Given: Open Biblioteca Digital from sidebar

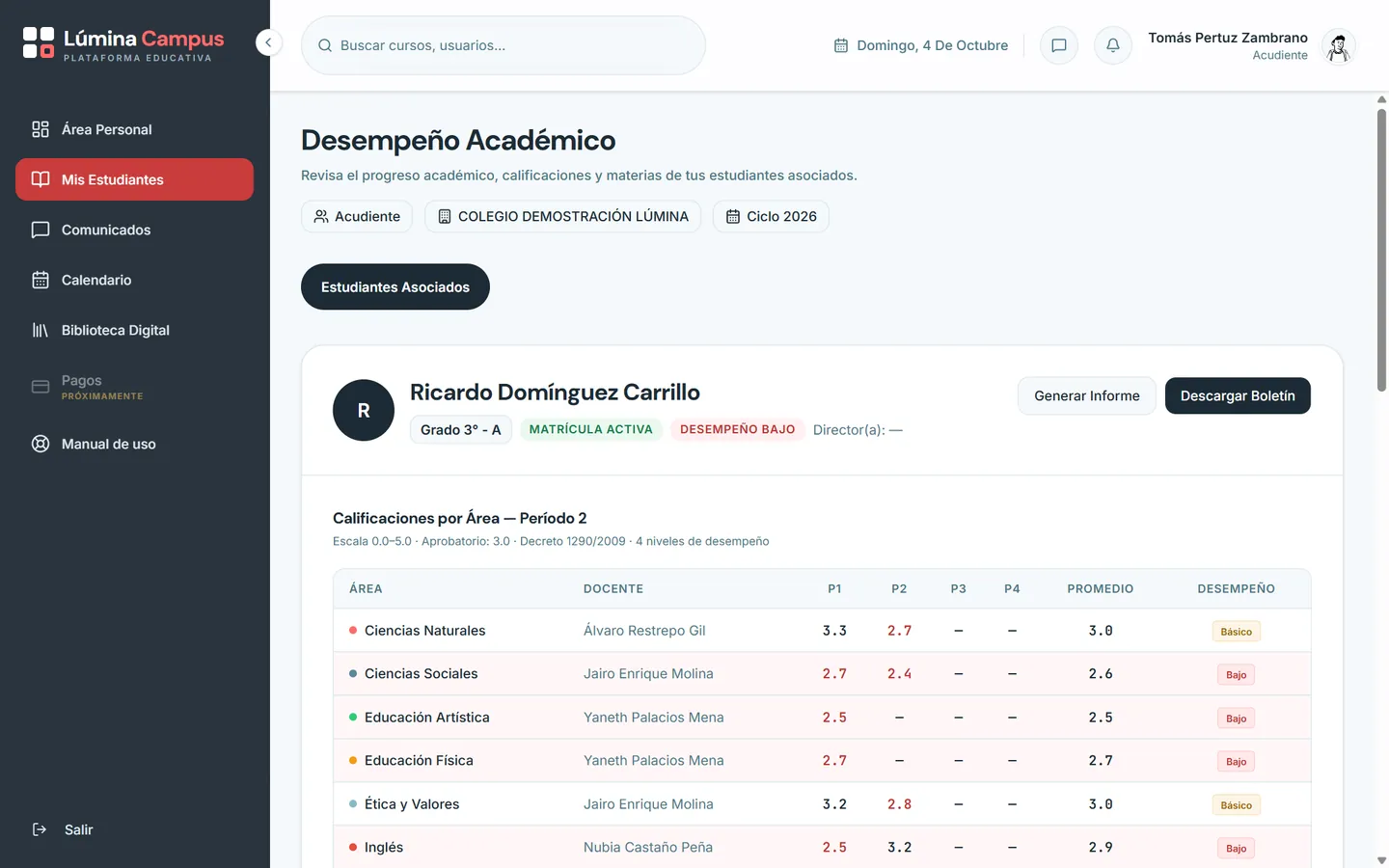Looking at the screenshot, I should pyautogui.click(x=134, y=330).
